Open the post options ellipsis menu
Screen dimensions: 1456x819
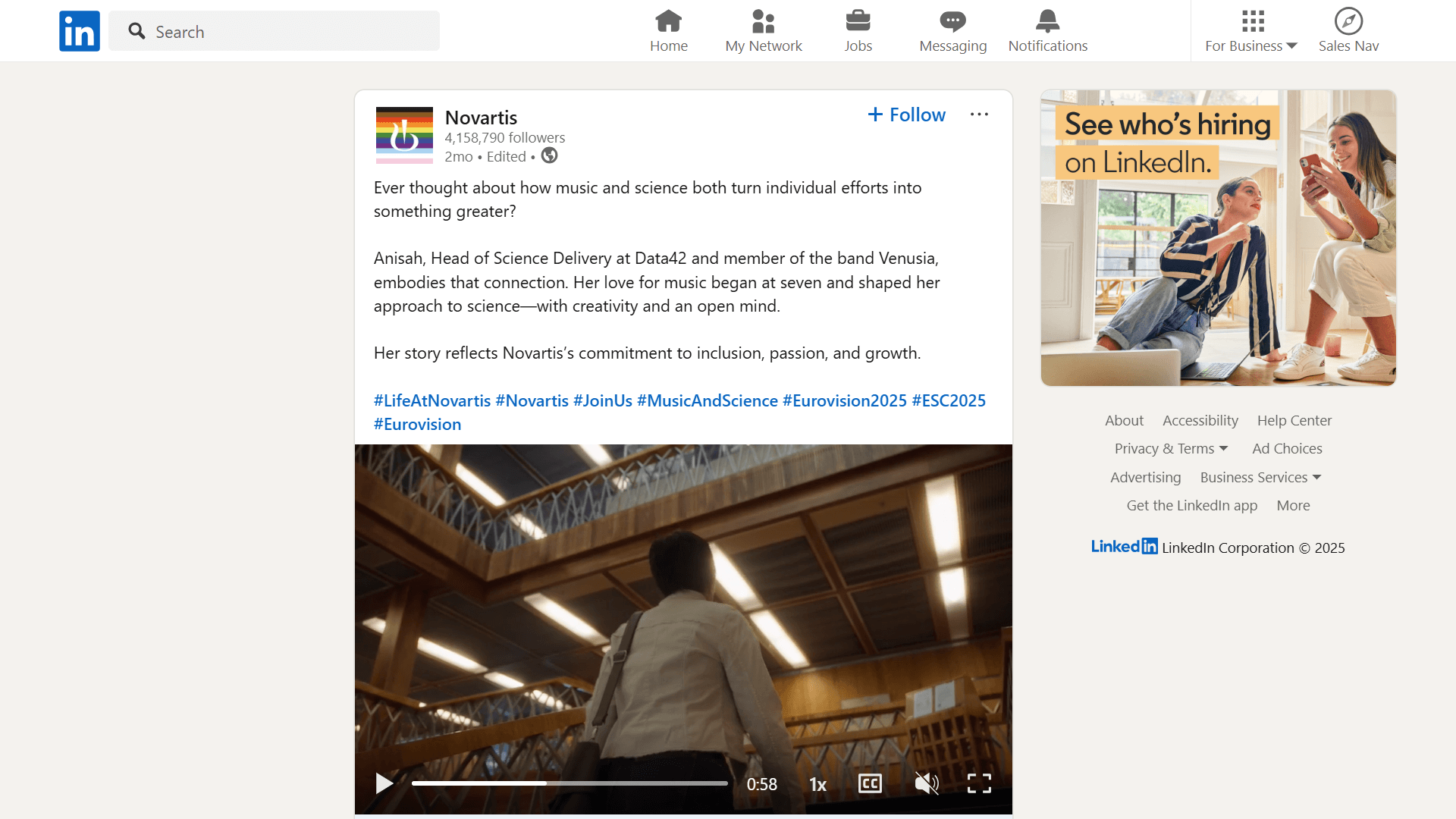979,114
